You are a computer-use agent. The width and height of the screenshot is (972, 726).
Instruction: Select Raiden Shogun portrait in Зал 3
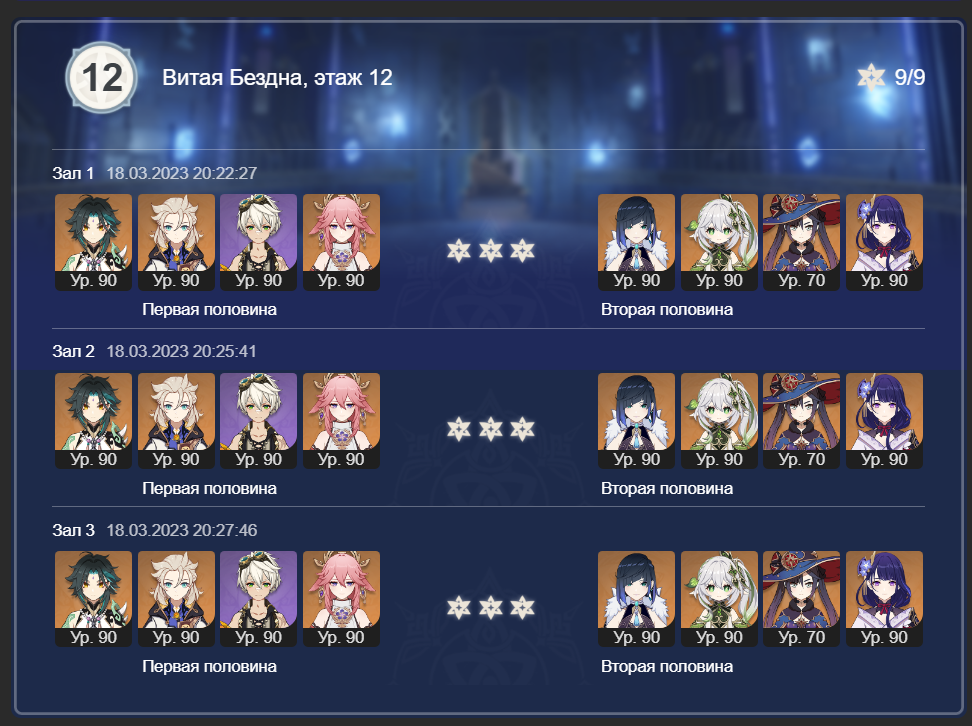(x=884, y=599)
